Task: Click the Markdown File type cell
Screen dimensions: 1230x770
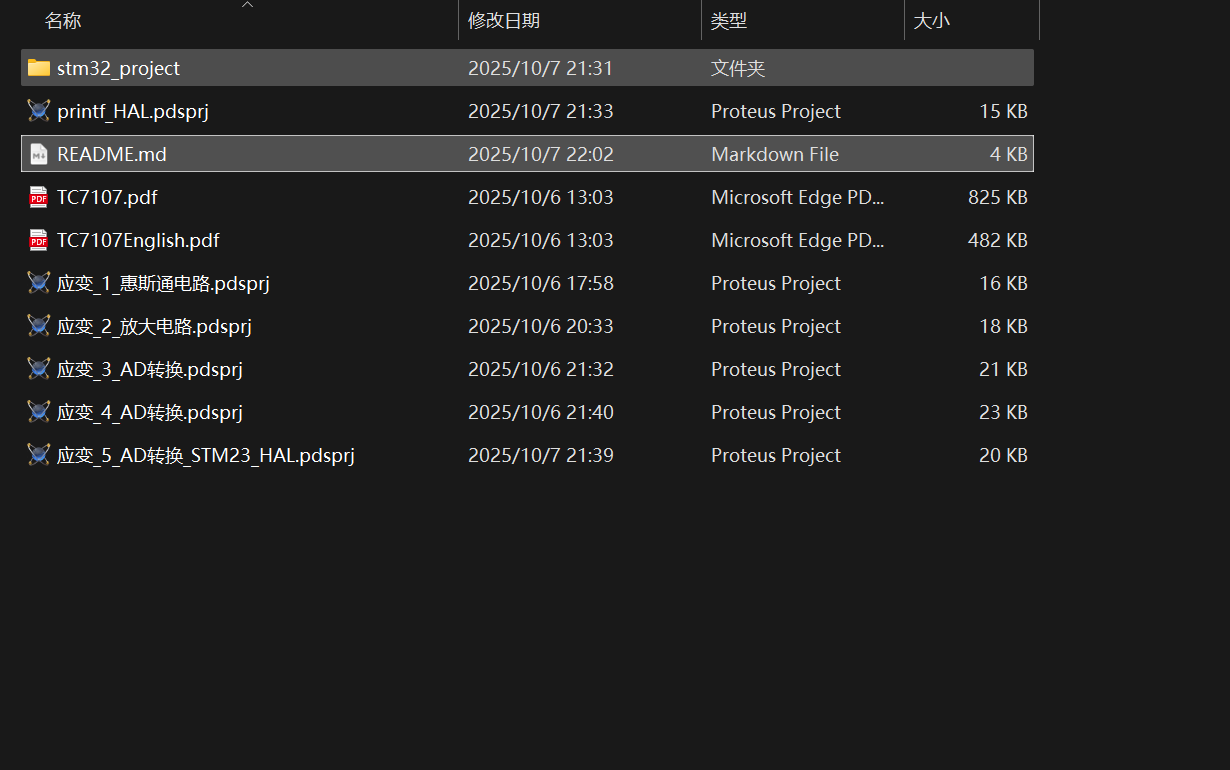Action: [x=775, y=154]
